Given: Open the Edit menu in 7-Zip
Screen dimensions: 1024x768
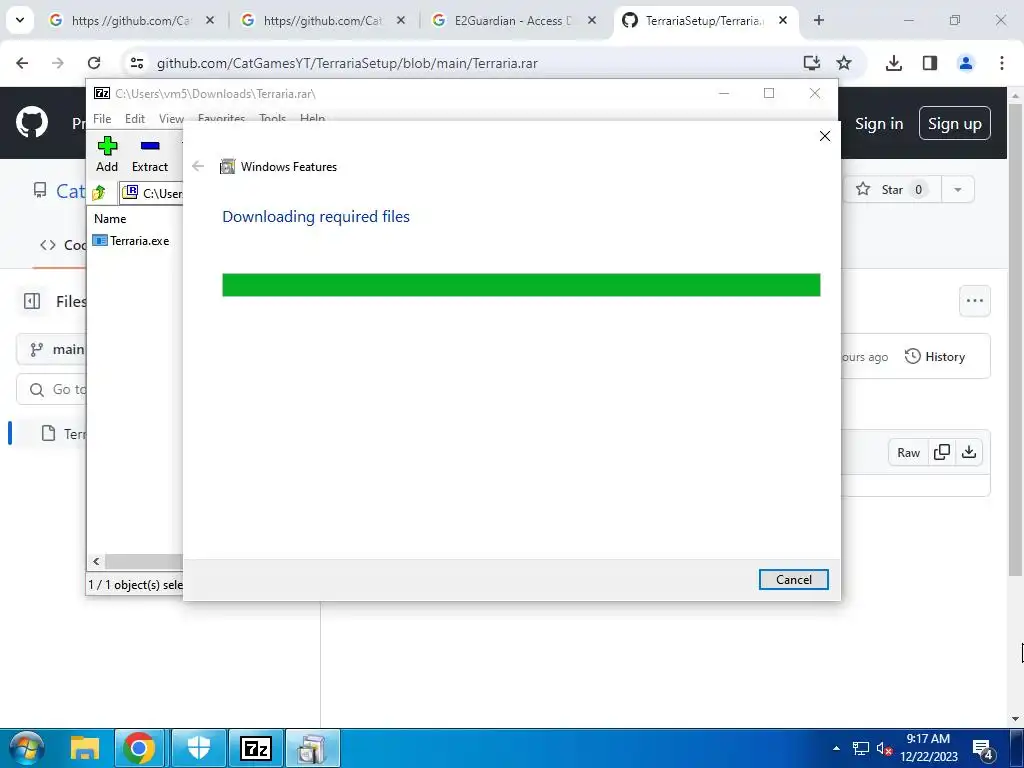Looking at the screenshot, I should [x=135, y=119].
